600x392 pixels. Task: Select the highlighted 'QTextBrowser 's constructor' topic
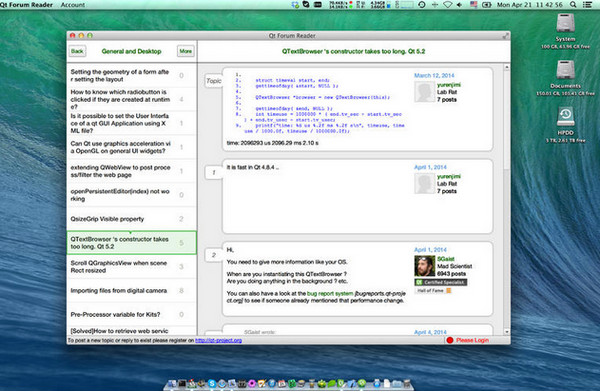pos(132,242)
